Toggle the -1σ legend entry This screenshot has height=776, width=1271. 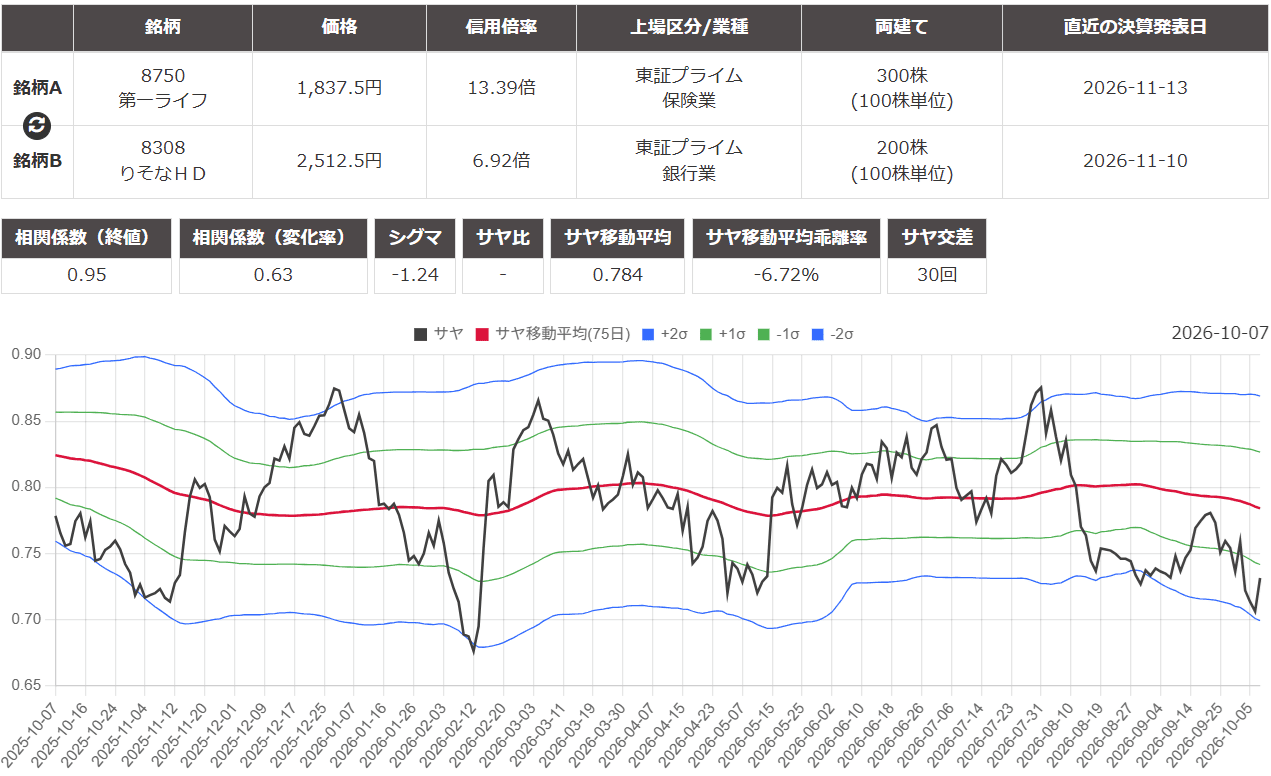[779, 334]
